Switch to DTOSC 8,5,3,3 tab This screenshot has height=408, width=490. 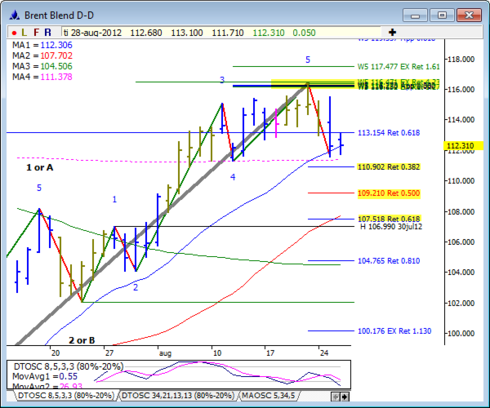point(66,396)
